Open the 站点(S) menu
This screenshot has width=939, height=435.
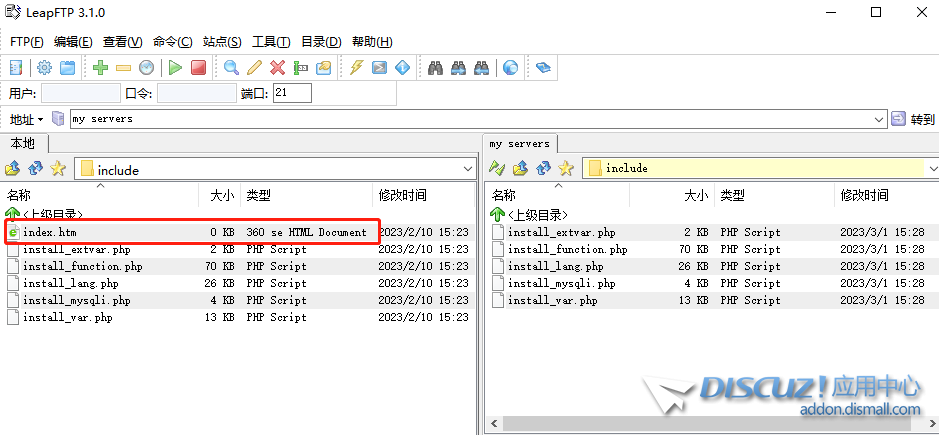pos(222,42)
